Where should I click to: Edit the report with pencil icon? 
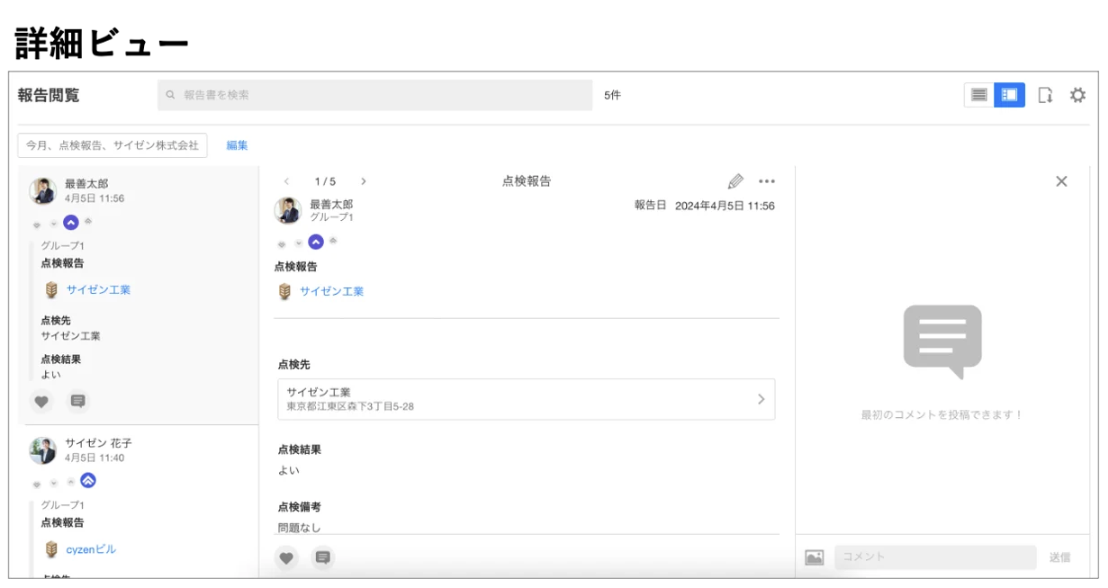(x=736, y=182)
